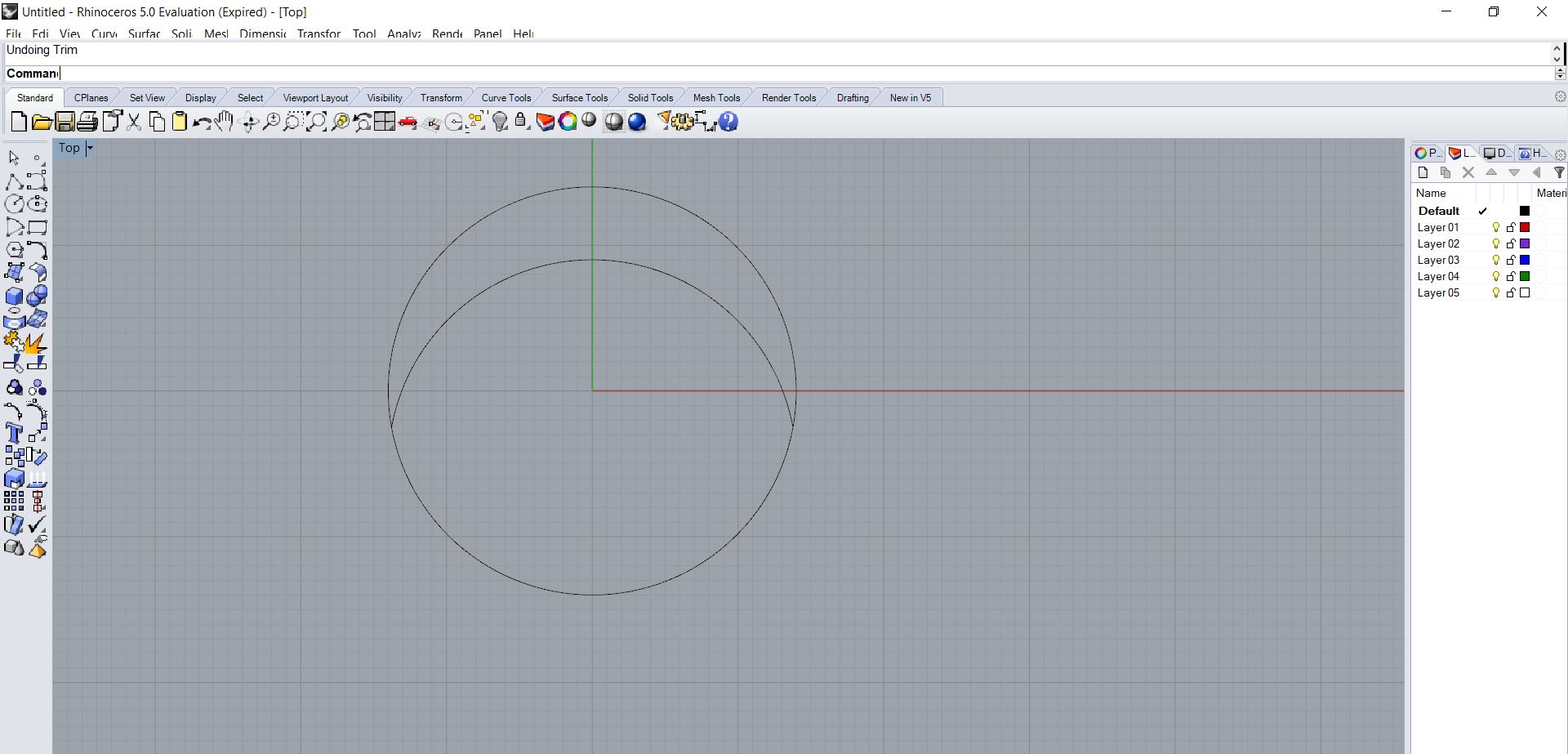The height and width of the screenshot is (754, 1568).
Task: Change the Layer 03 blue color swatch
Action: (x=1524, y=260)
